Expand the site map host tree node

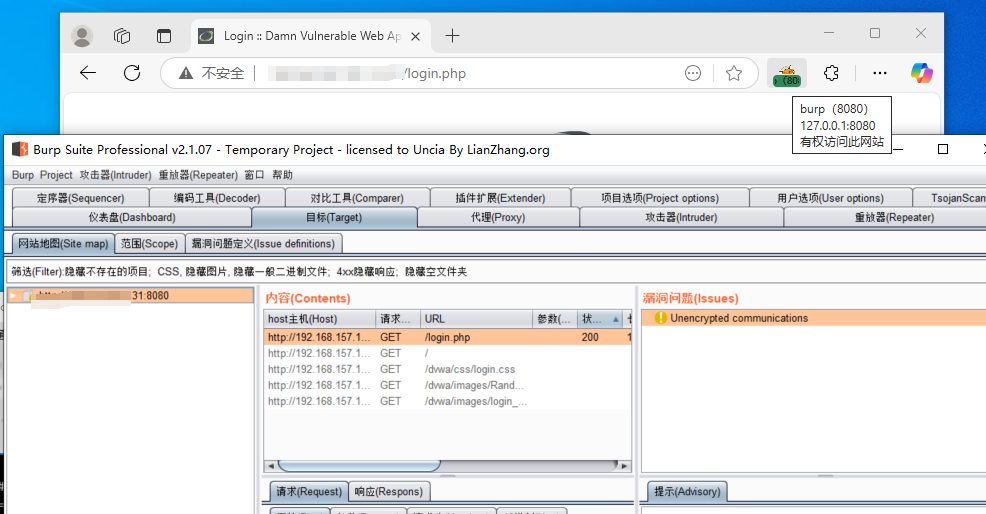point(13,295)
